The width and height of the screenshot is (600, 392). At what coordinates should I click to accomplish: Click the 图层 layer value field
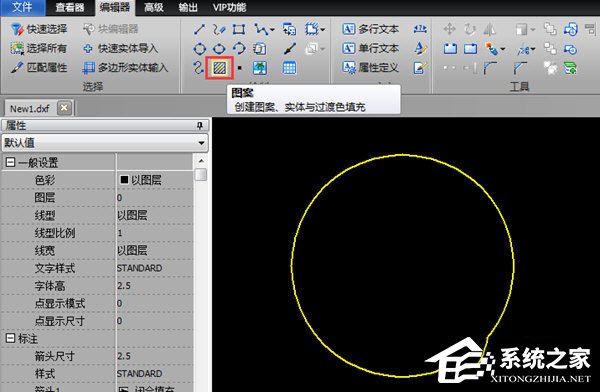(154, 198)
